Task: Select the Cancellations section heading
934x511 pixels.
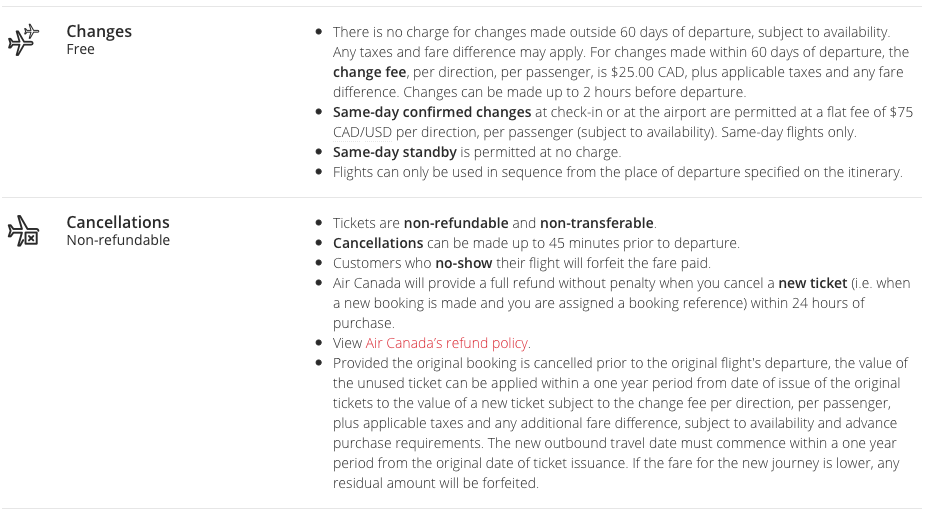Action: click(118, 222)
